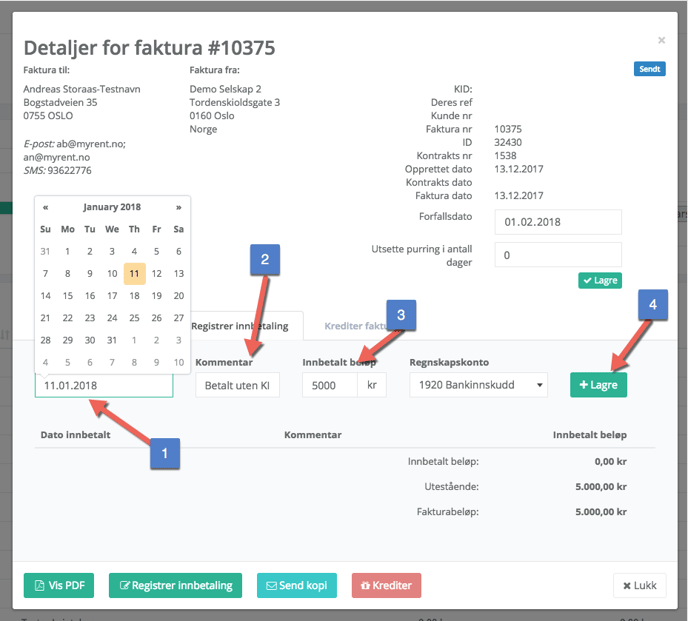Save payment with + Lagre button

[598, 385]
